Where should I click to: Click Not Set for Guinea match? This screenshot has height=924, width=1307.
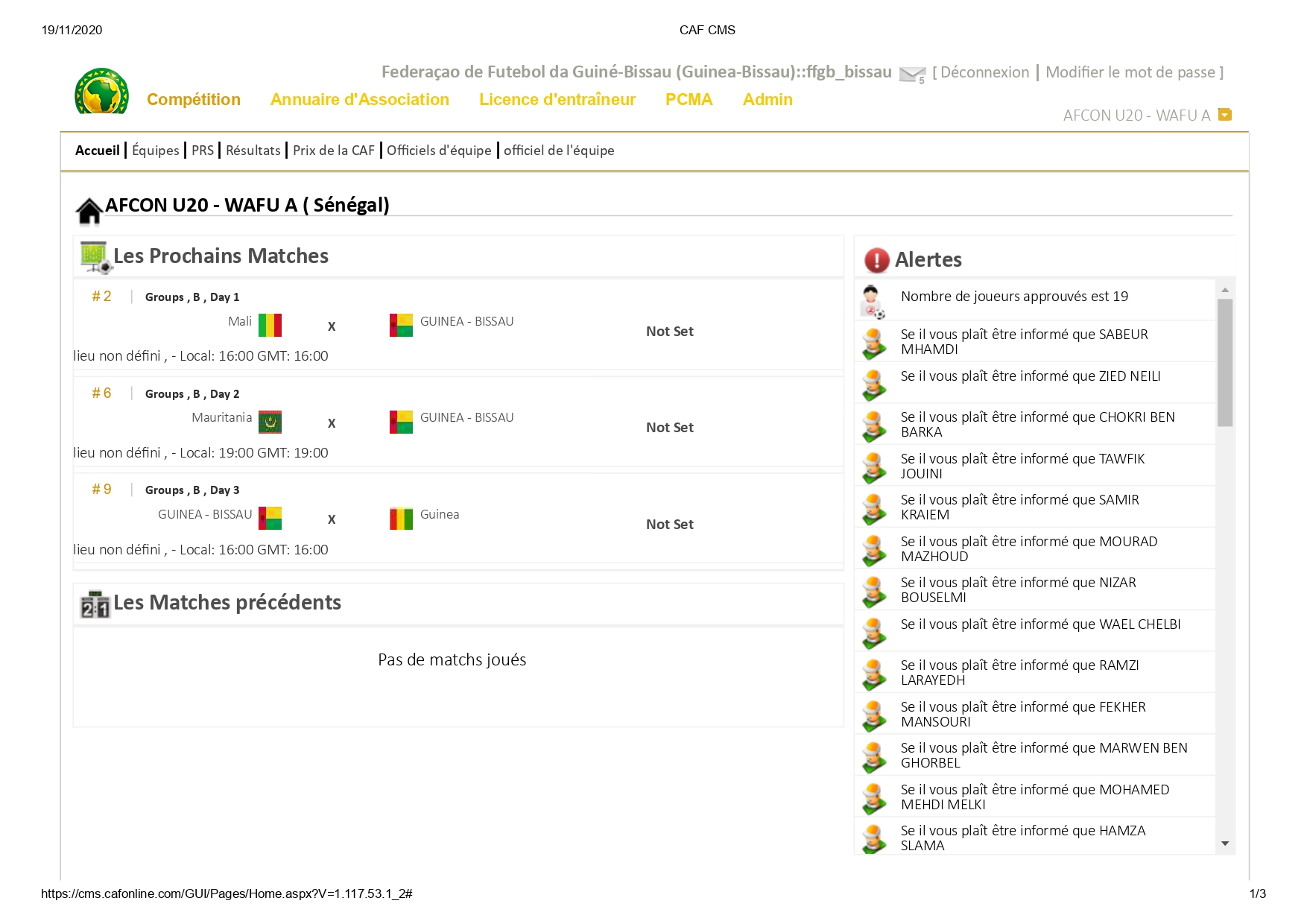pos(670,525)
